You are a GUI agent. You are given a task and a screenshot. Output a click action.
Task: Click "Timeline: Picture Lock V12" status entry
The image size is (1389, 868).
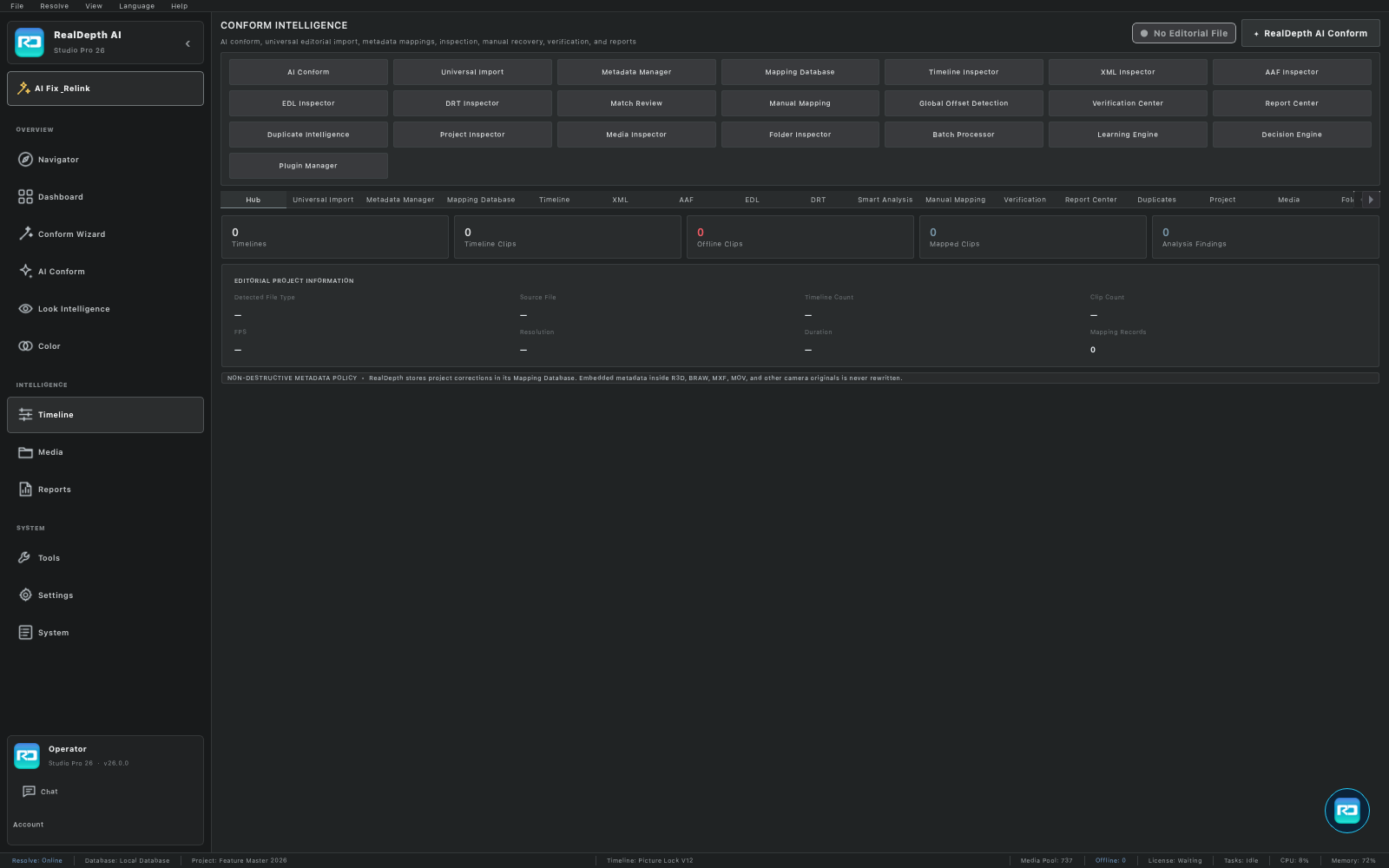click(650, 861)
